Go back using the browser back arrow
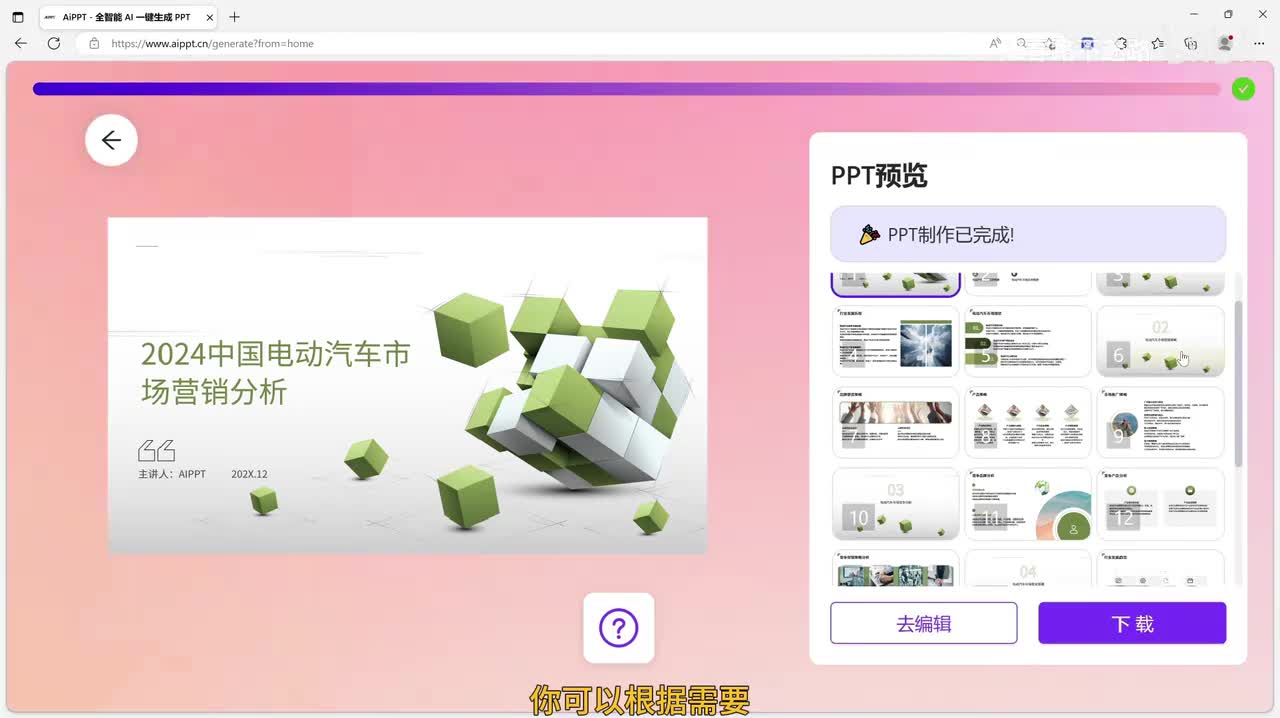The width and height of the screenshot is (1280, 718). click(21, 43)
